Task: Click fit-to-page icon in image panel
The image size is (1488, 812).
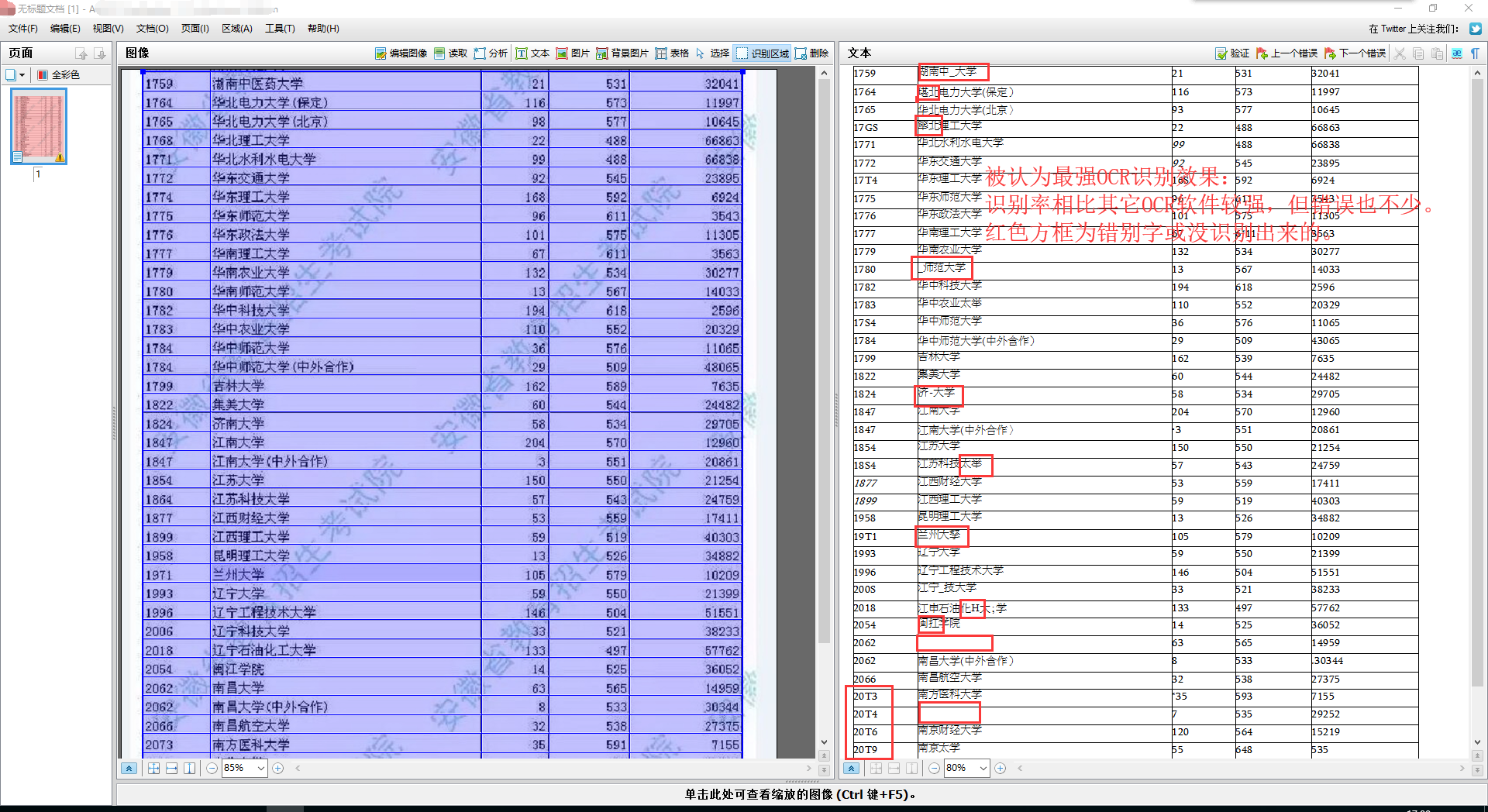Action: (153, 769)
